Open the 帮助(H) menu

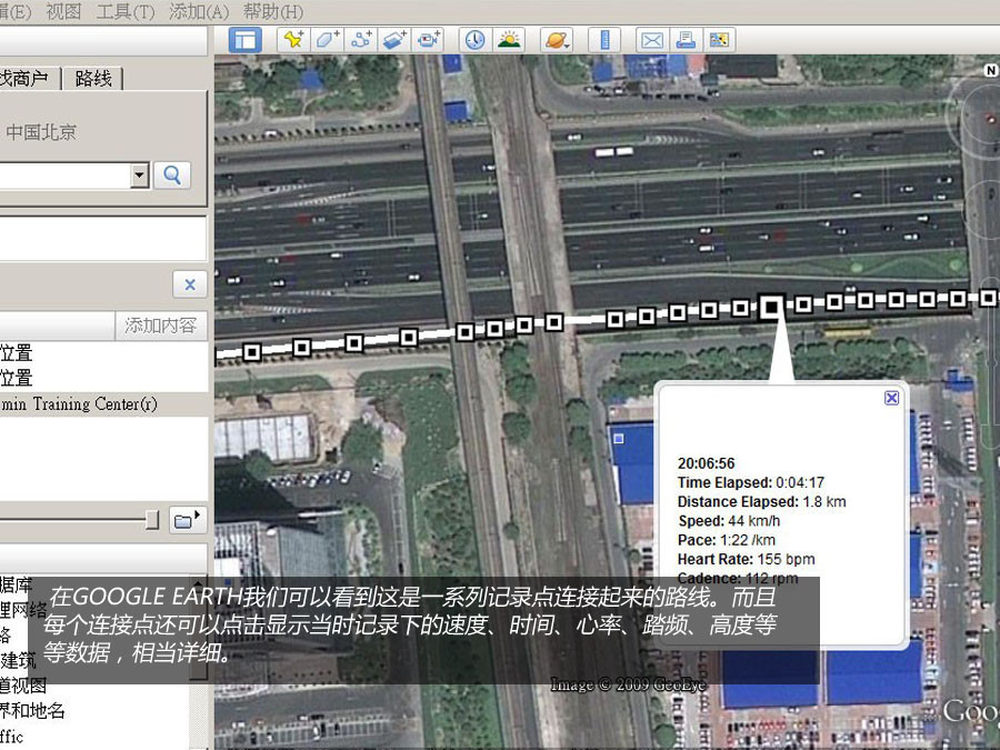pyautogui.click(x=273, y=11)
